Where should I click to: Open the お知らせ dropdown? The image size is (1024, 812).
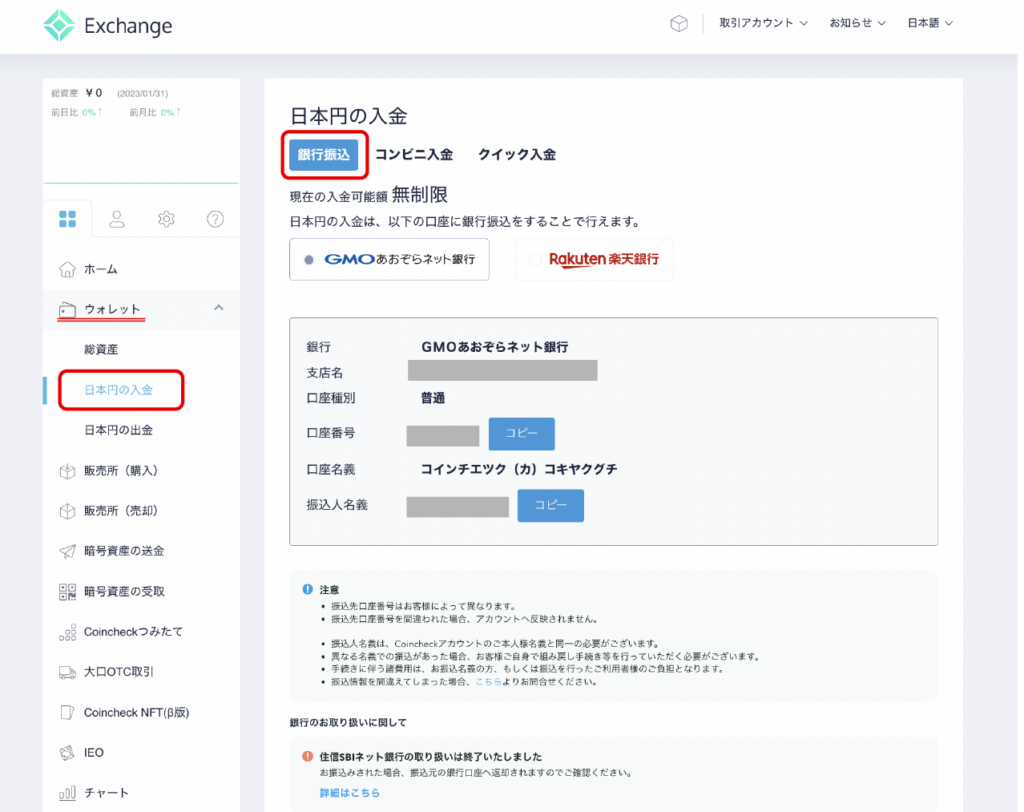(x=857, y=24)
